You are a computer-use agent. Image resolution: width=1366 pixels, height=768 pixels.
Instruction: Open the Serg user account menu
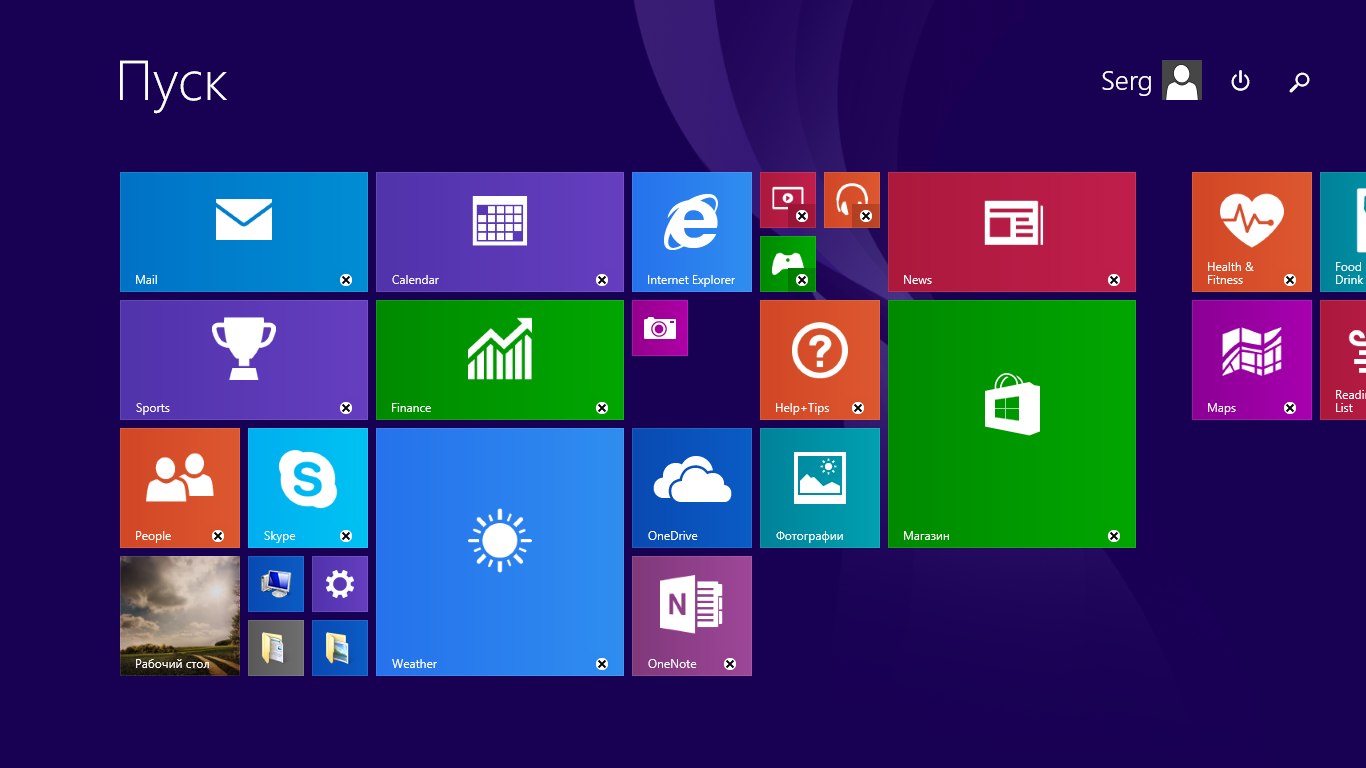pos(1151,81)
